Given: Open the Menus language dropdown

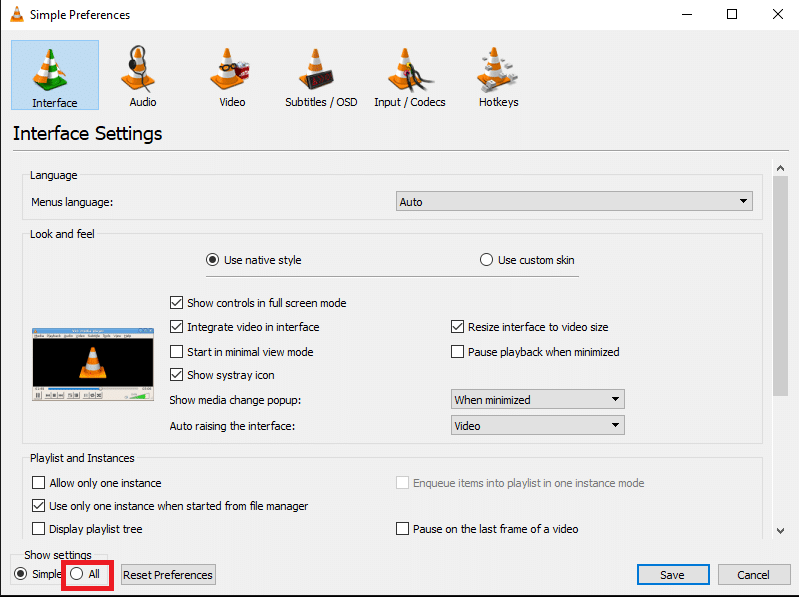Looking at the screenshot, I should point(574,201).
